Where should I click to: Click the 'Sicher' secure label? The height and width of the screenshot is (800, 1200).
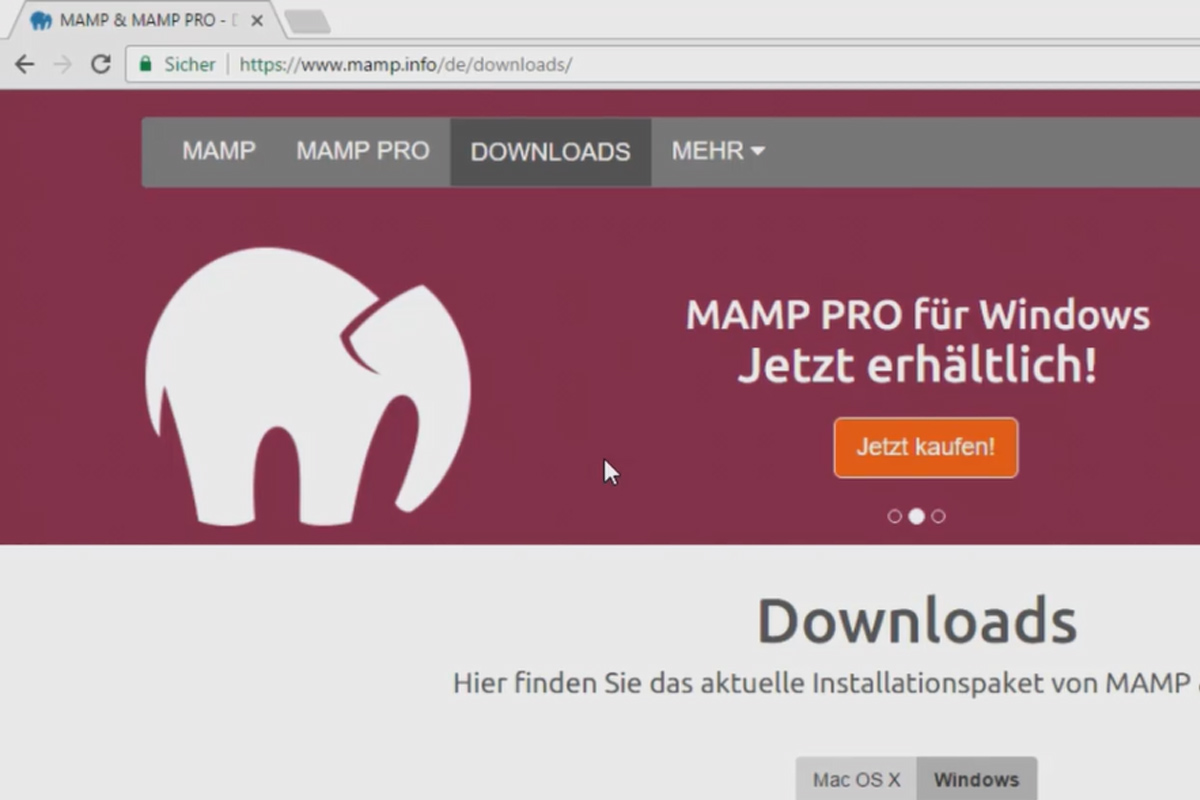tap(190, 64)
